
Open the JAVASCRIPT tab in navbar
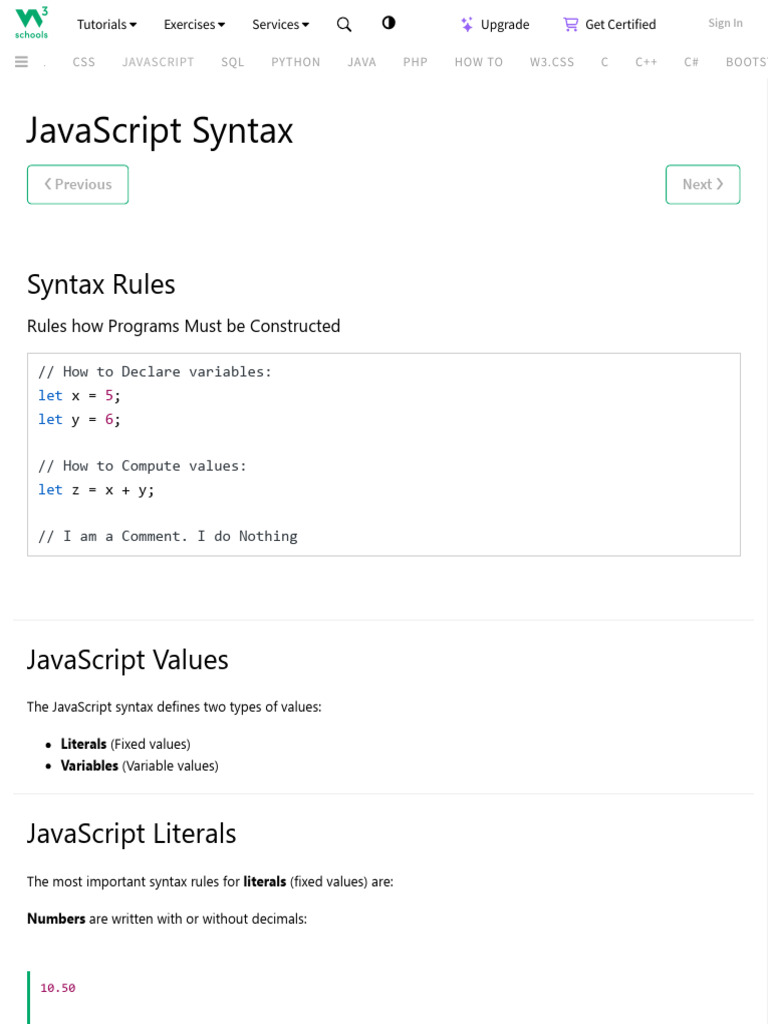pyautogui.click(x=158, y=62)
